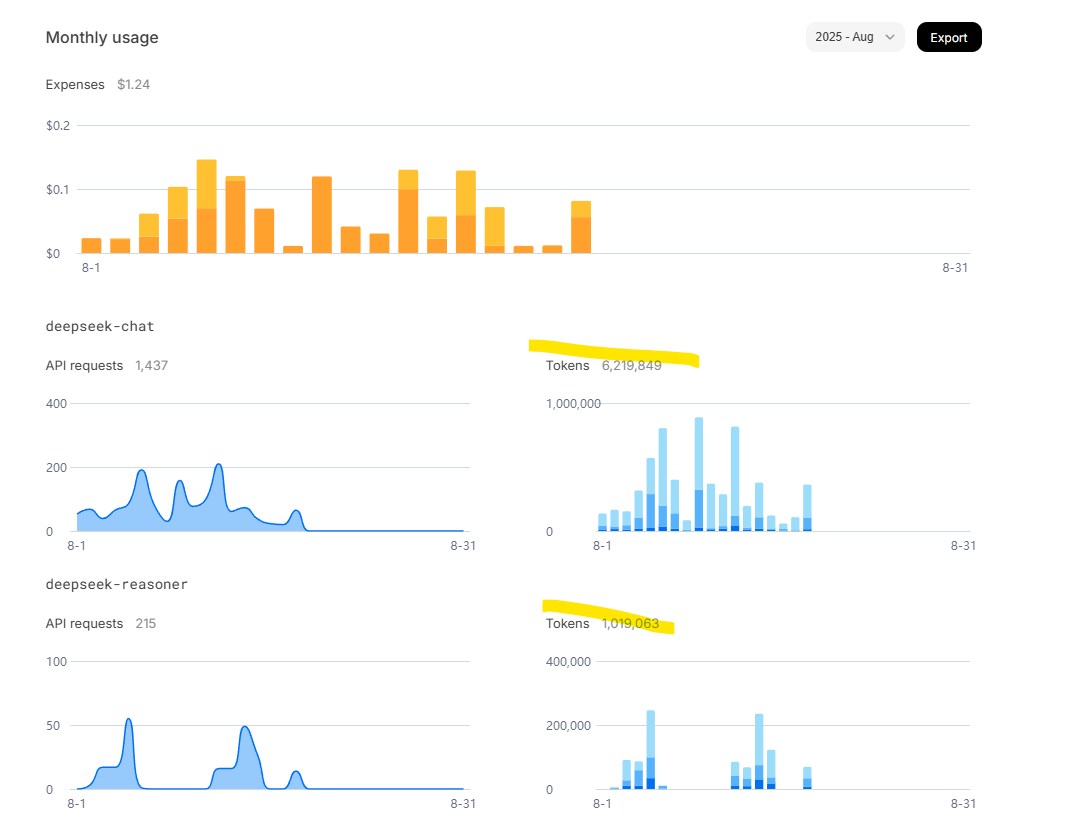This screenshot has width=1081, height=821.
Task: Click the 8-31 label under expenses chart
Action: [955, 267]
